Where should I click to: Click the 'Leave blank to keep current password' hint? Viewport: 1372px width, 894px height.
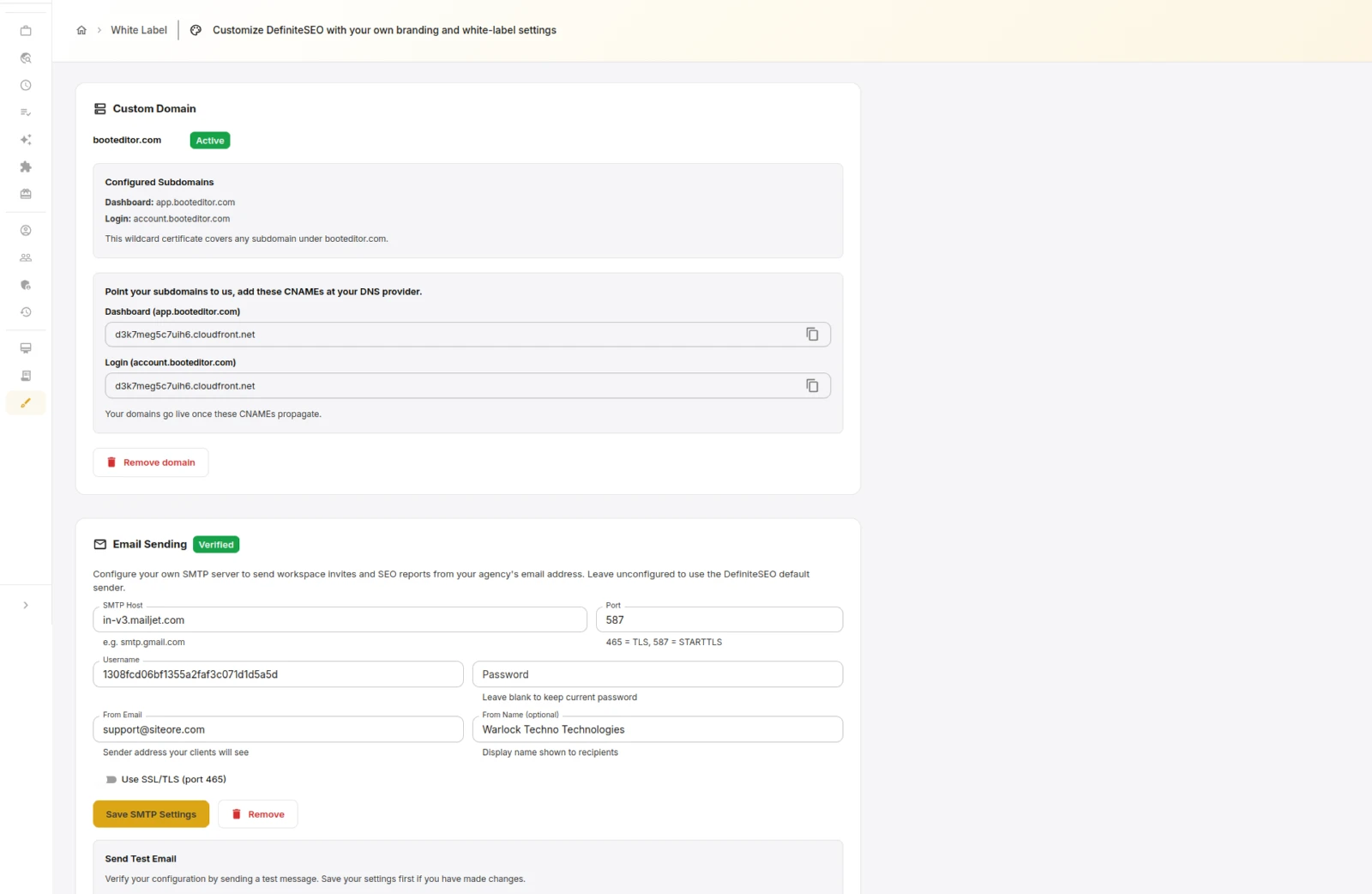pos(559,698)
